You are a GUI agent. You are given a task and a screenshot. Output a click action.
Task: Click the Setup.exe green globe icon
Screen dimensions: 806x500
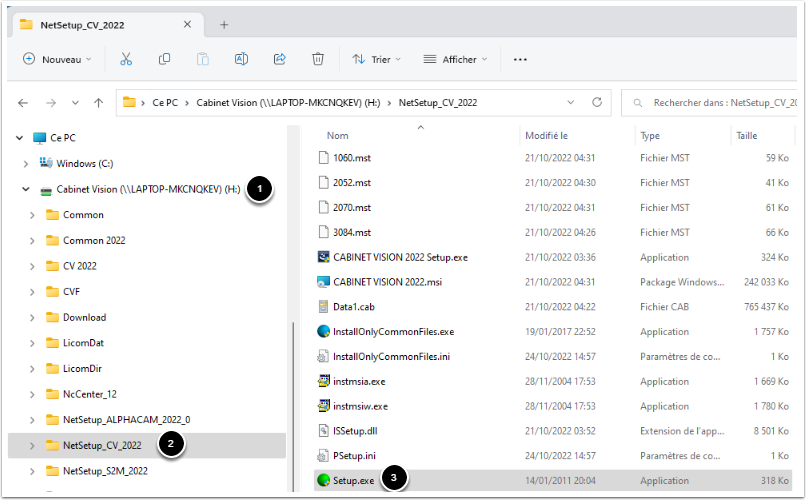point(323,480)
